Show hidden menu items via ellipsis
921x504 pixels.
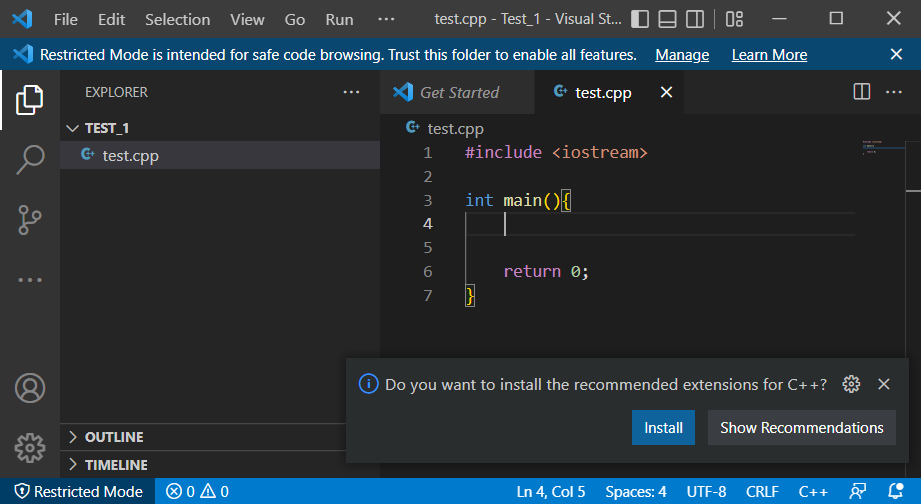pos(386,19)
